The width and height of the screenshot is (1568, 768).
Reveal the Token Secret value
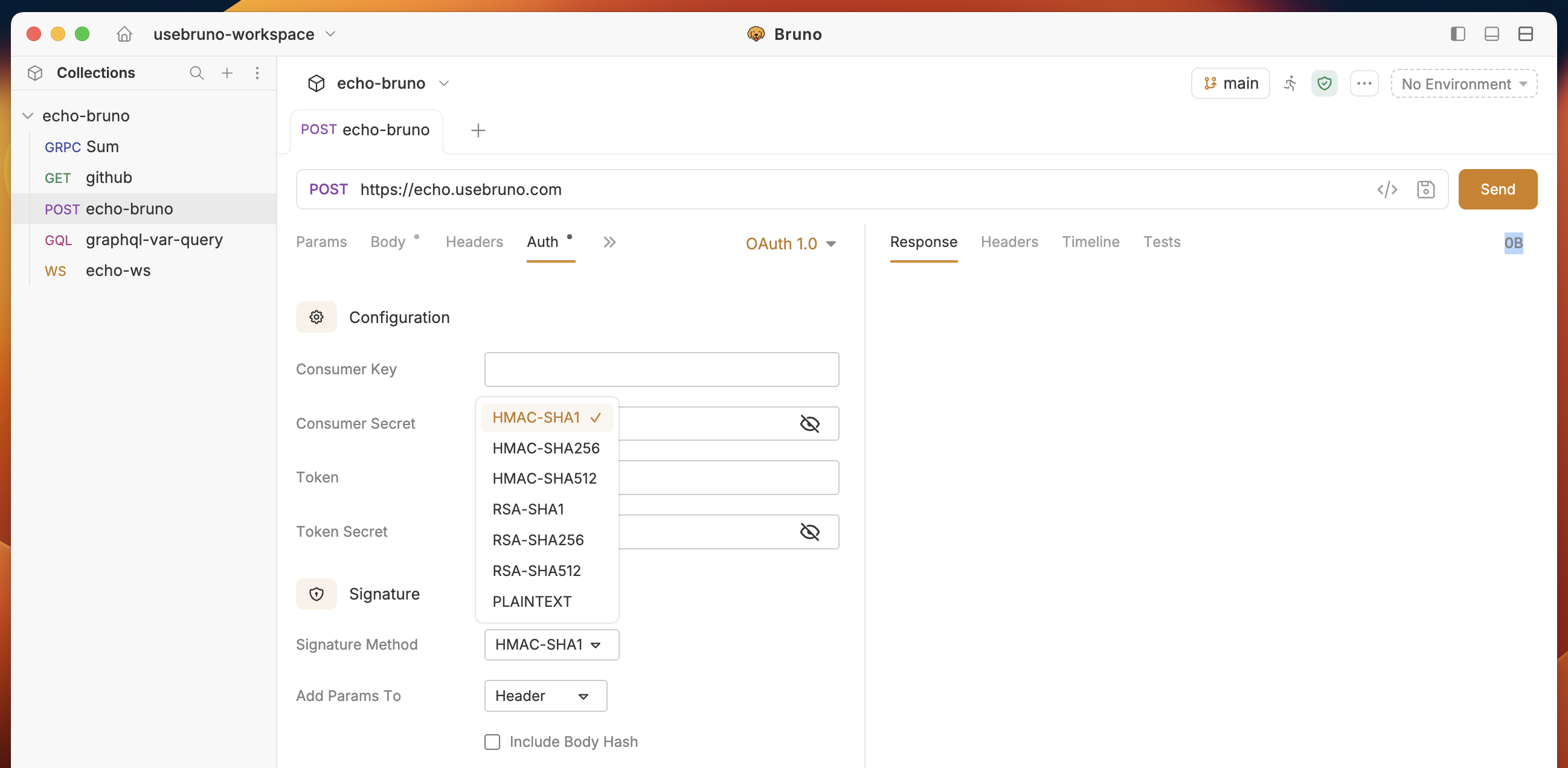(809, 532)
